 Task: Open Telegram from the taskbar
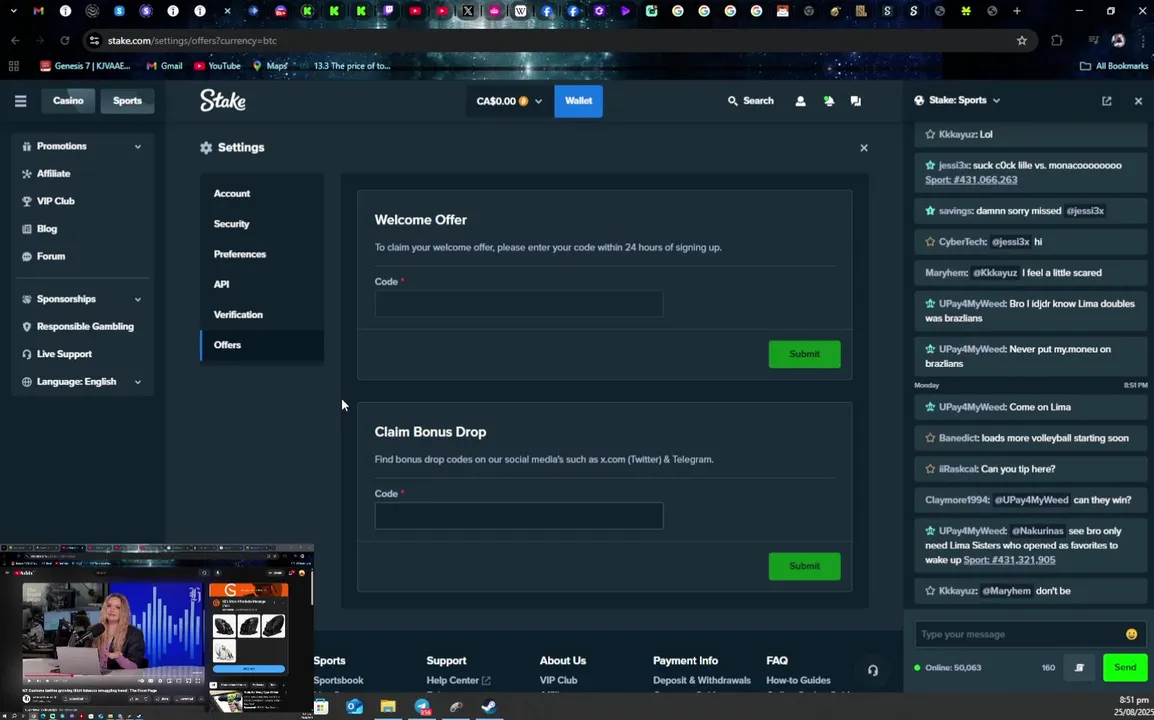422,707
